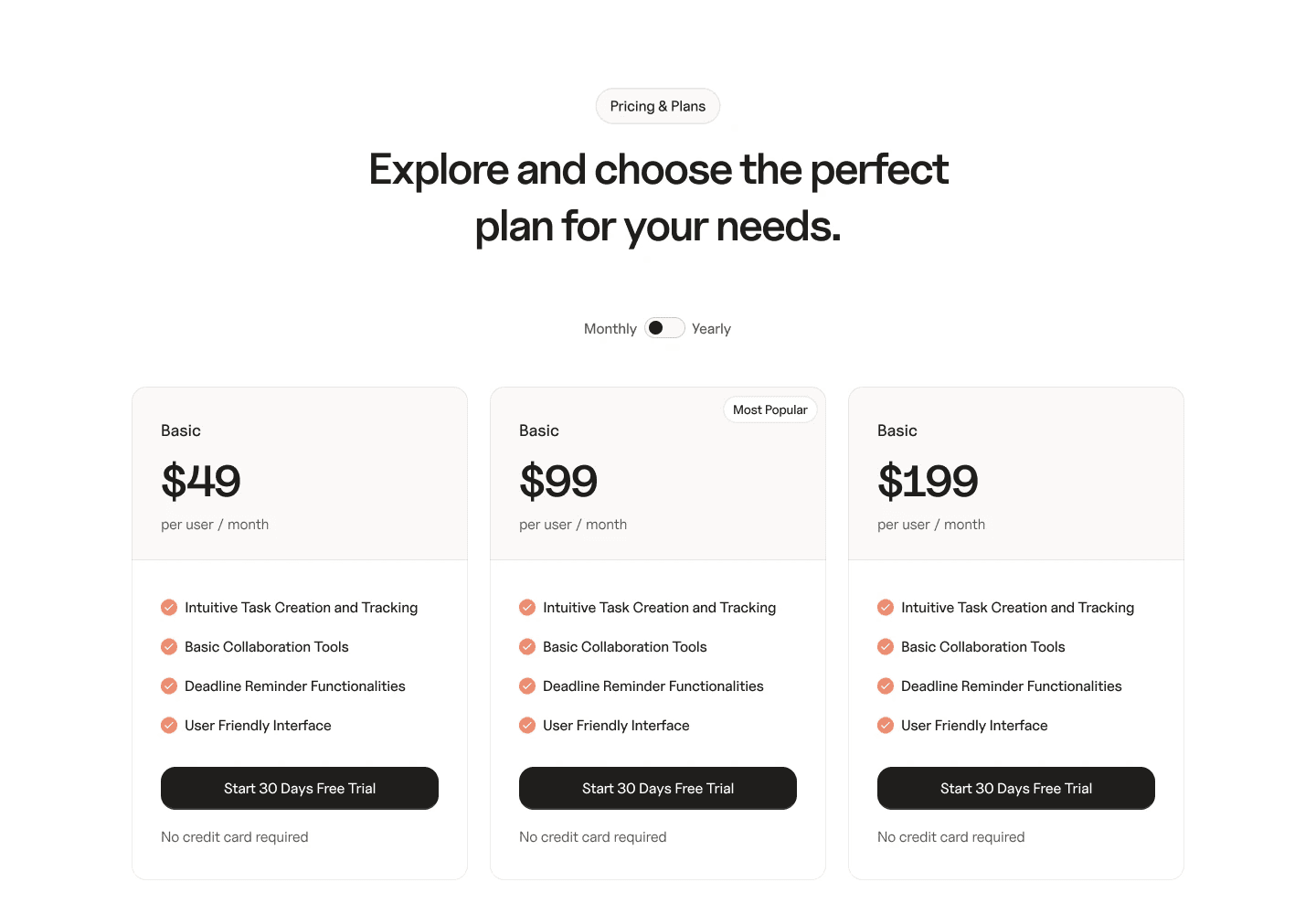Click the Basic Collaboration Tools checkmark in $49 plan
The height and width of the screenshot is (914, 1316).
point(169,646)
